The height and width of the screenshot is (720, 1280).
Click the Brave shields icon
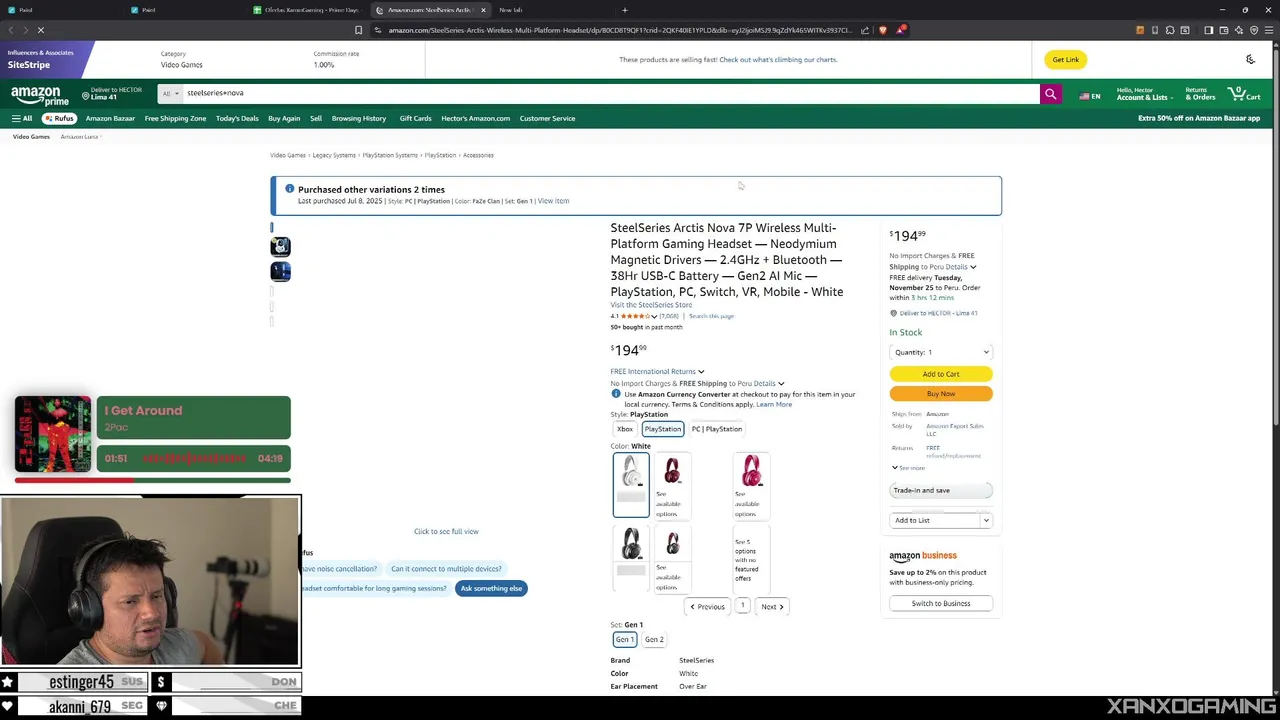882,30
